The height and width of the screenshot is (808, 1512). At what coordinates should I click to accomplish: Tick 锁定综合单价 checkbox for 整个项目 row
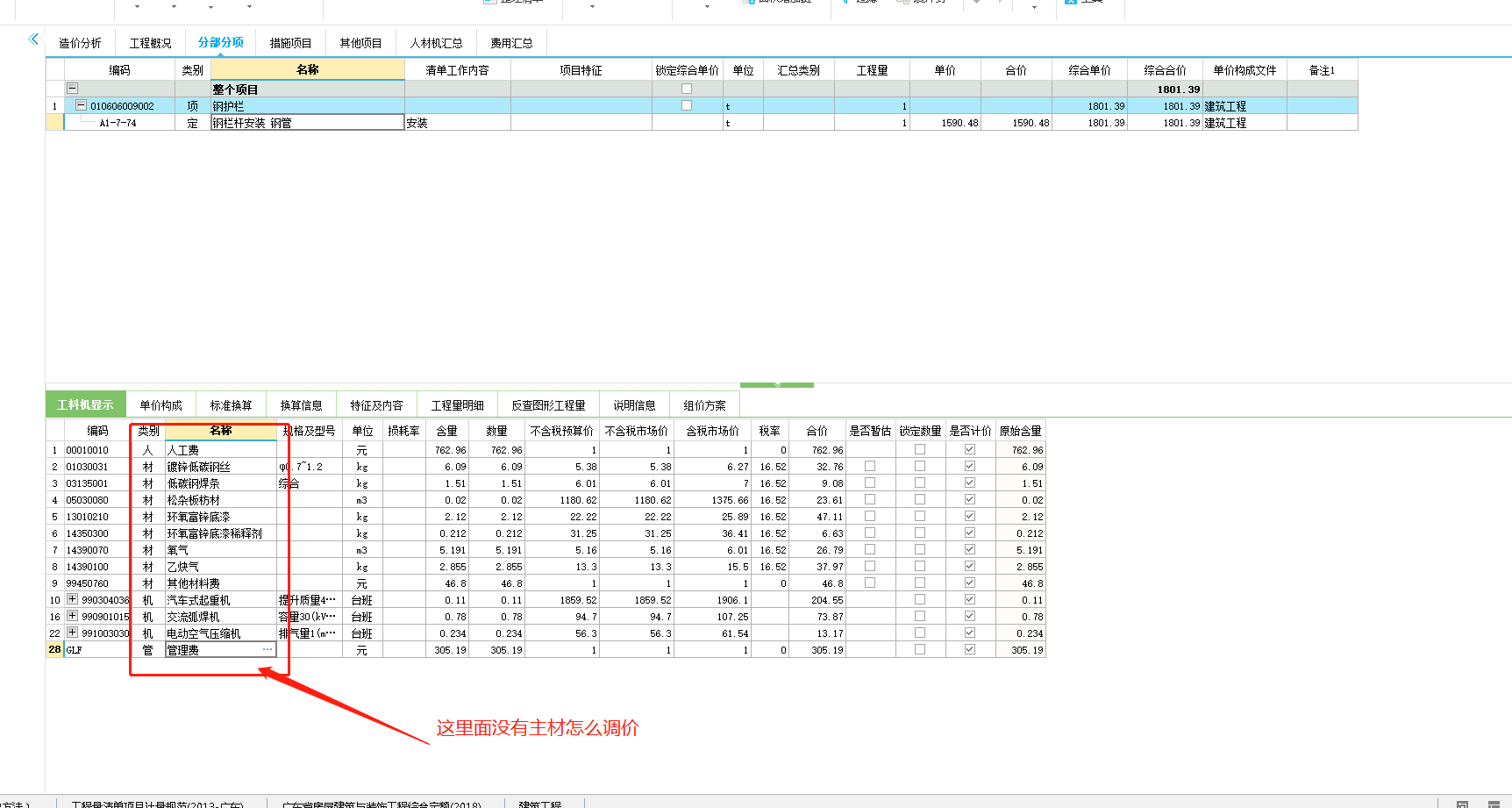coord(687,89)
